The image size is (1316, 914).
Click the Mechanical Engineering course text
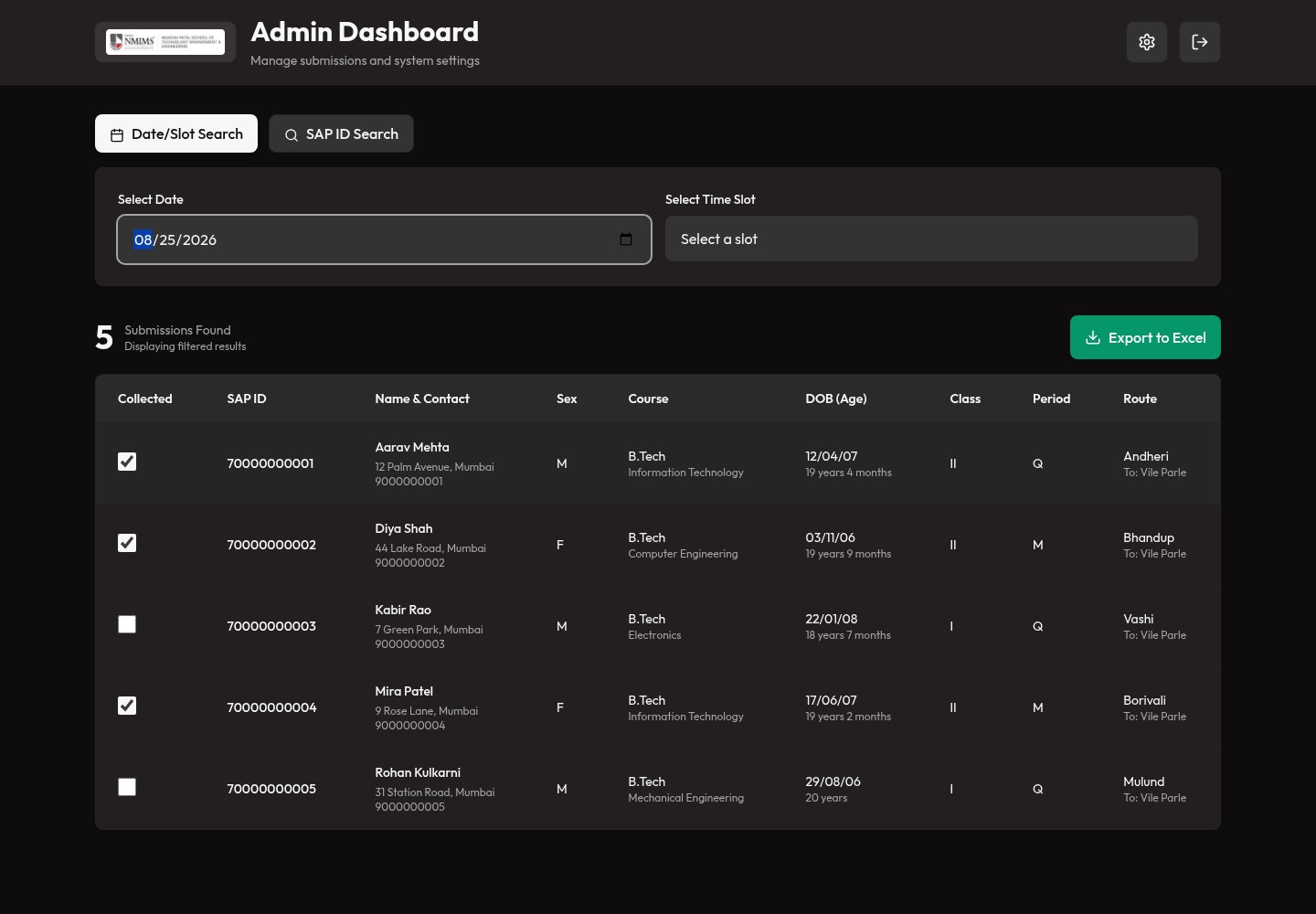click(686, 798)
